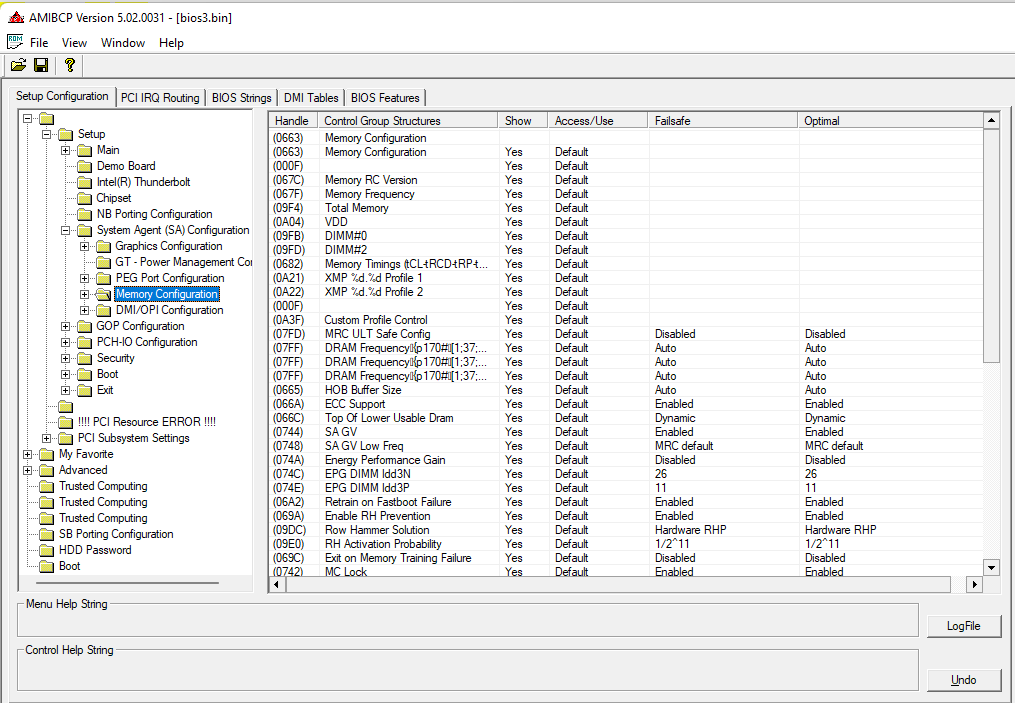Open the Window menu

tap(123, 43)
